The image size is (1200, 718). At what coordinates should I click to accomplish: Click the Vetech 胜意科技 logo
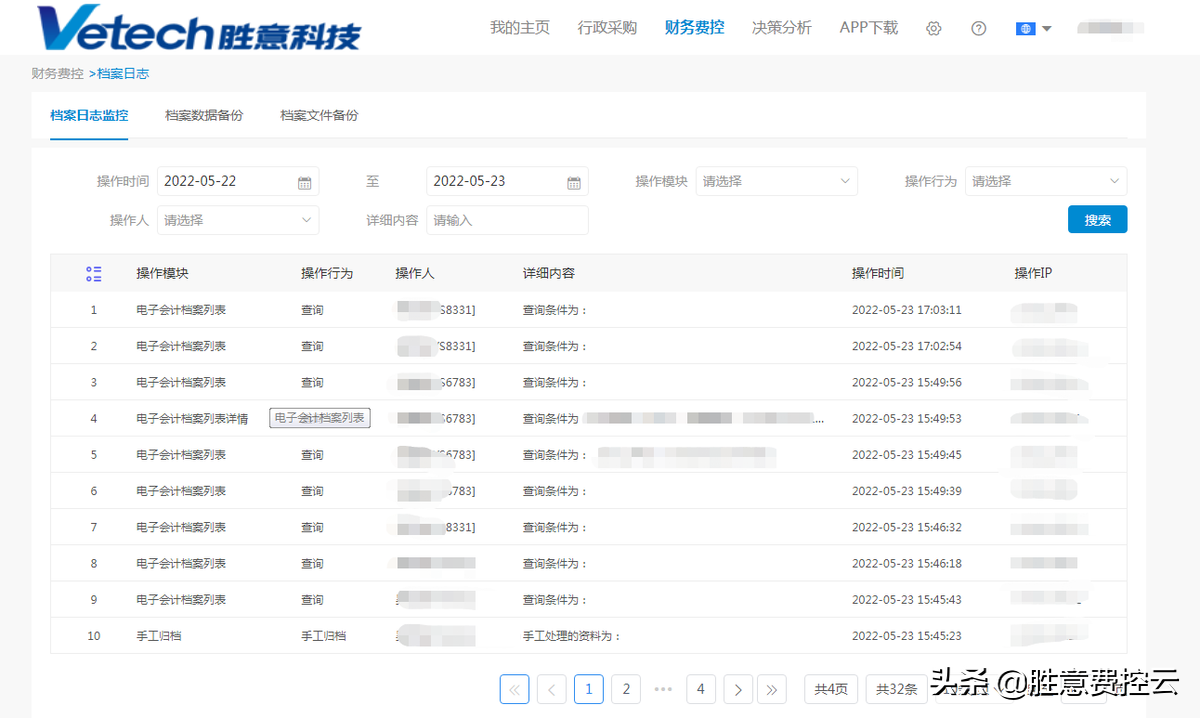[198, 28]
